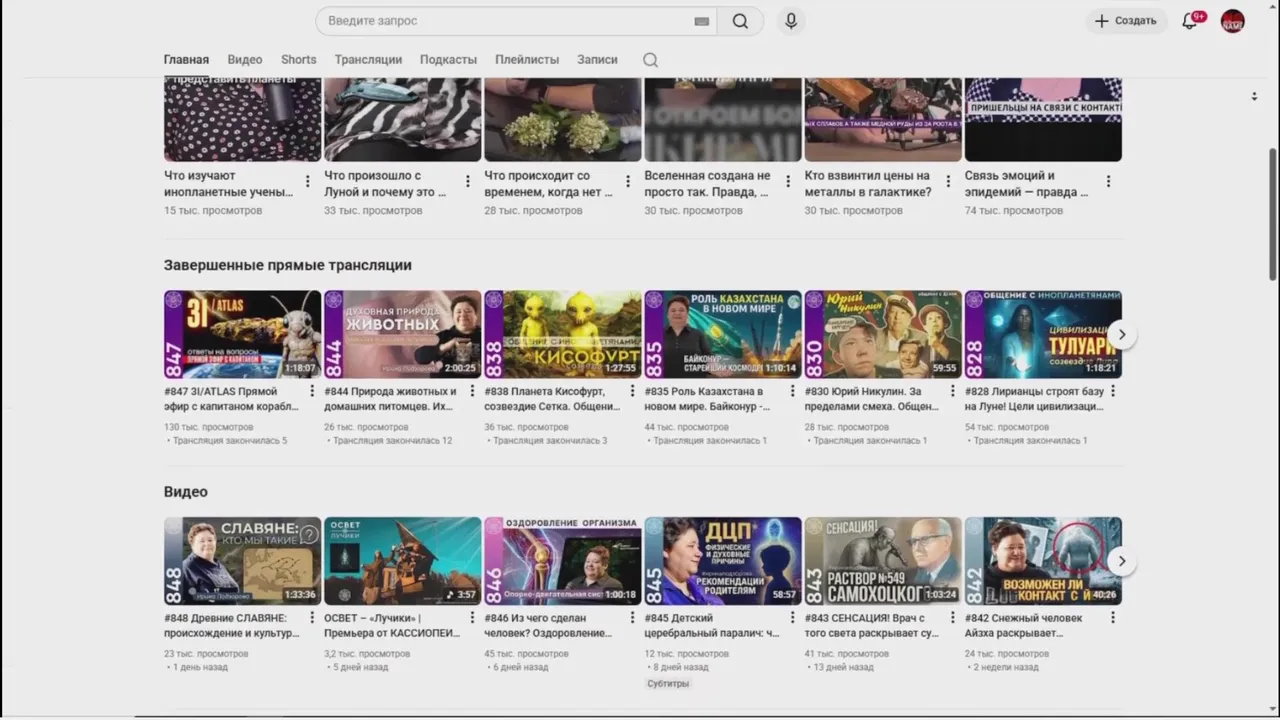Open the Видео section heading
The height and width of the screenshot is (720, 1280).
click(x=186, y=492)
